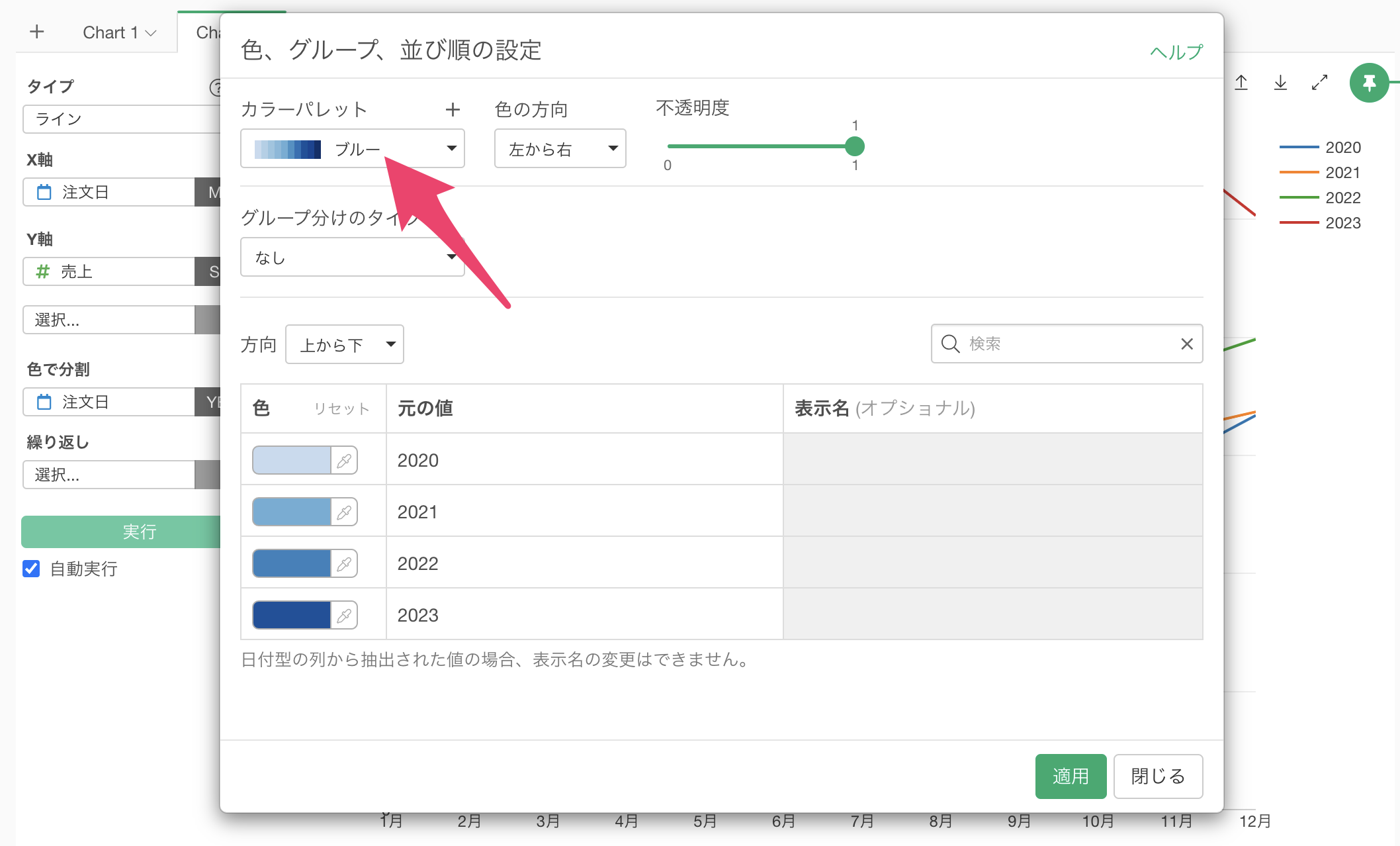Add new chart with plus icon
This screenshot has height=846, width=1400.
coord(37,32)
